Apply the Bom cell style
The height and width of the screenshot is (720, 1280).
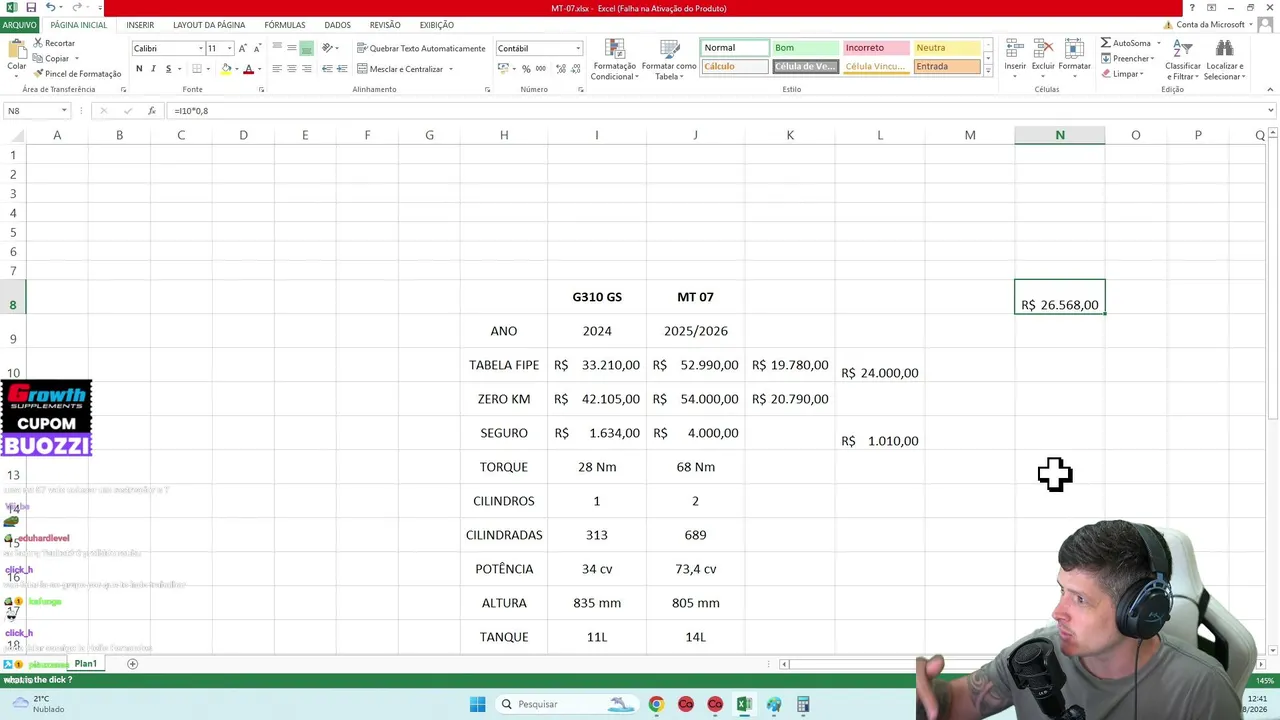805,48
